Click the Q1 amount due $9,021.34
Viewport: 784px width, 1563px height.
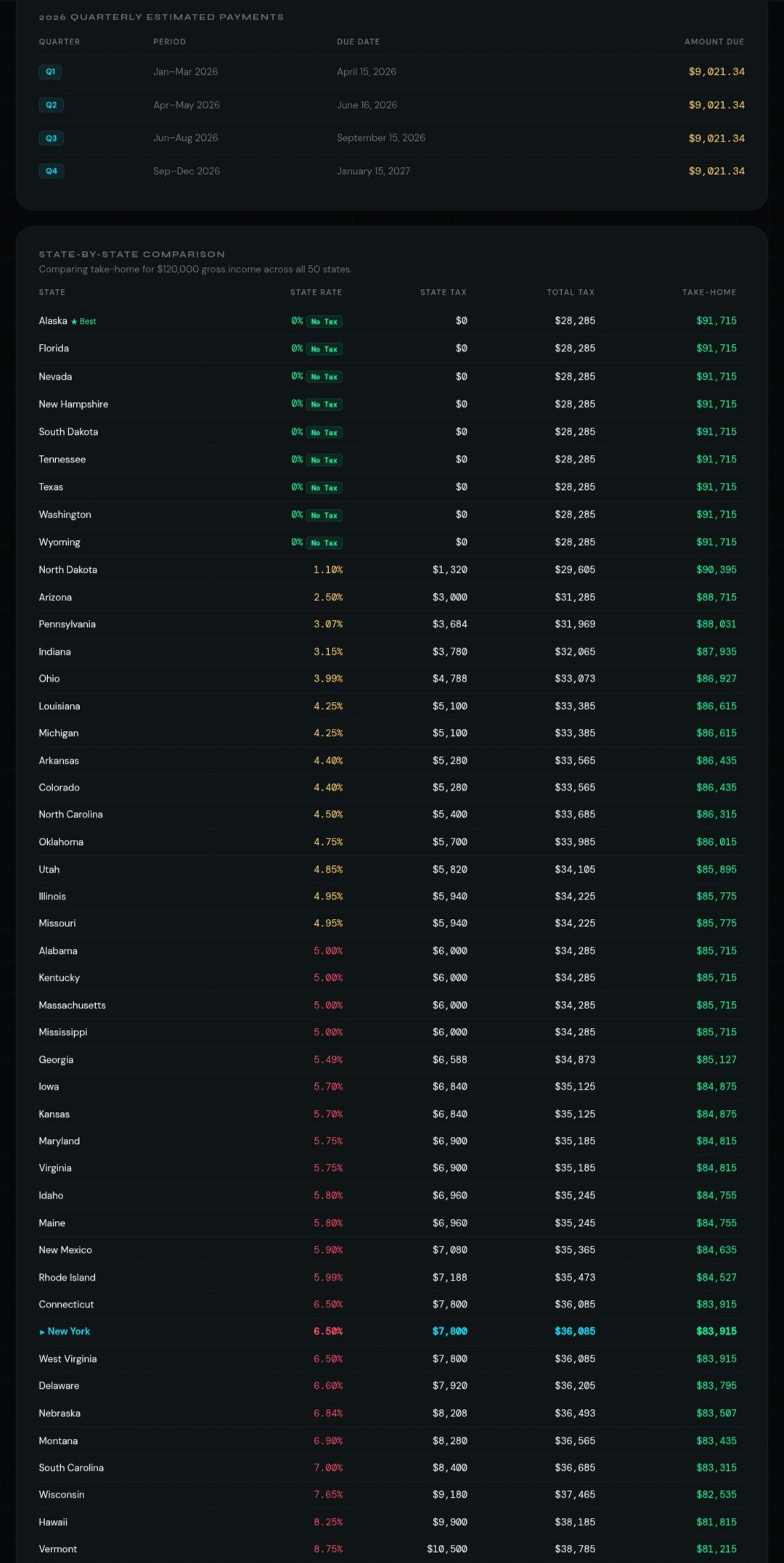(716, 72)
